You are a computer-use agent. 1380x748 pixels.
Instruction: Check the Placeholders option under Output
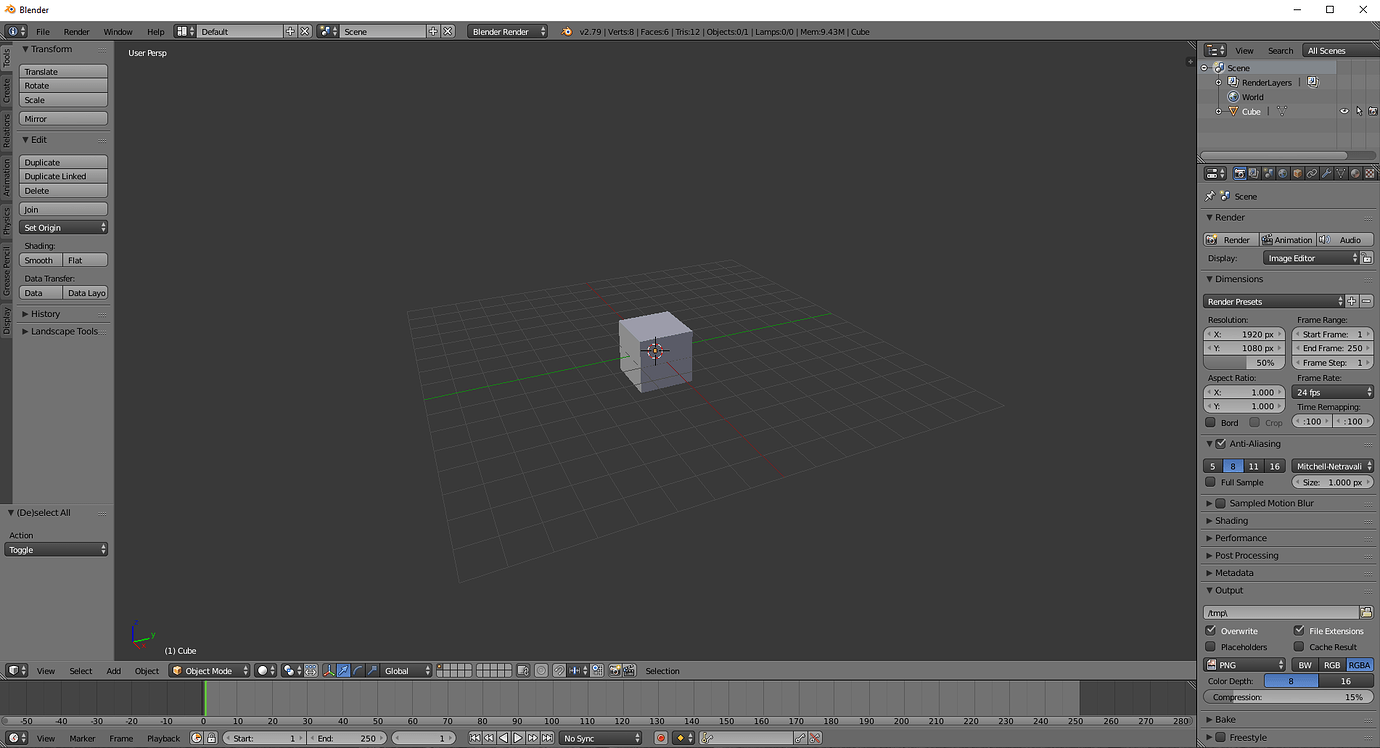tap(1210, 646)
